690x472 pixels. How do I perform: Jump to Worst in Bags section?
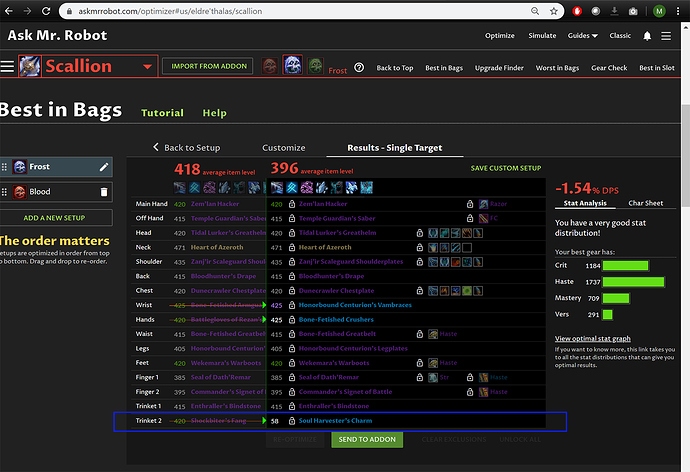pyautogui.click(x=557, y=68)
